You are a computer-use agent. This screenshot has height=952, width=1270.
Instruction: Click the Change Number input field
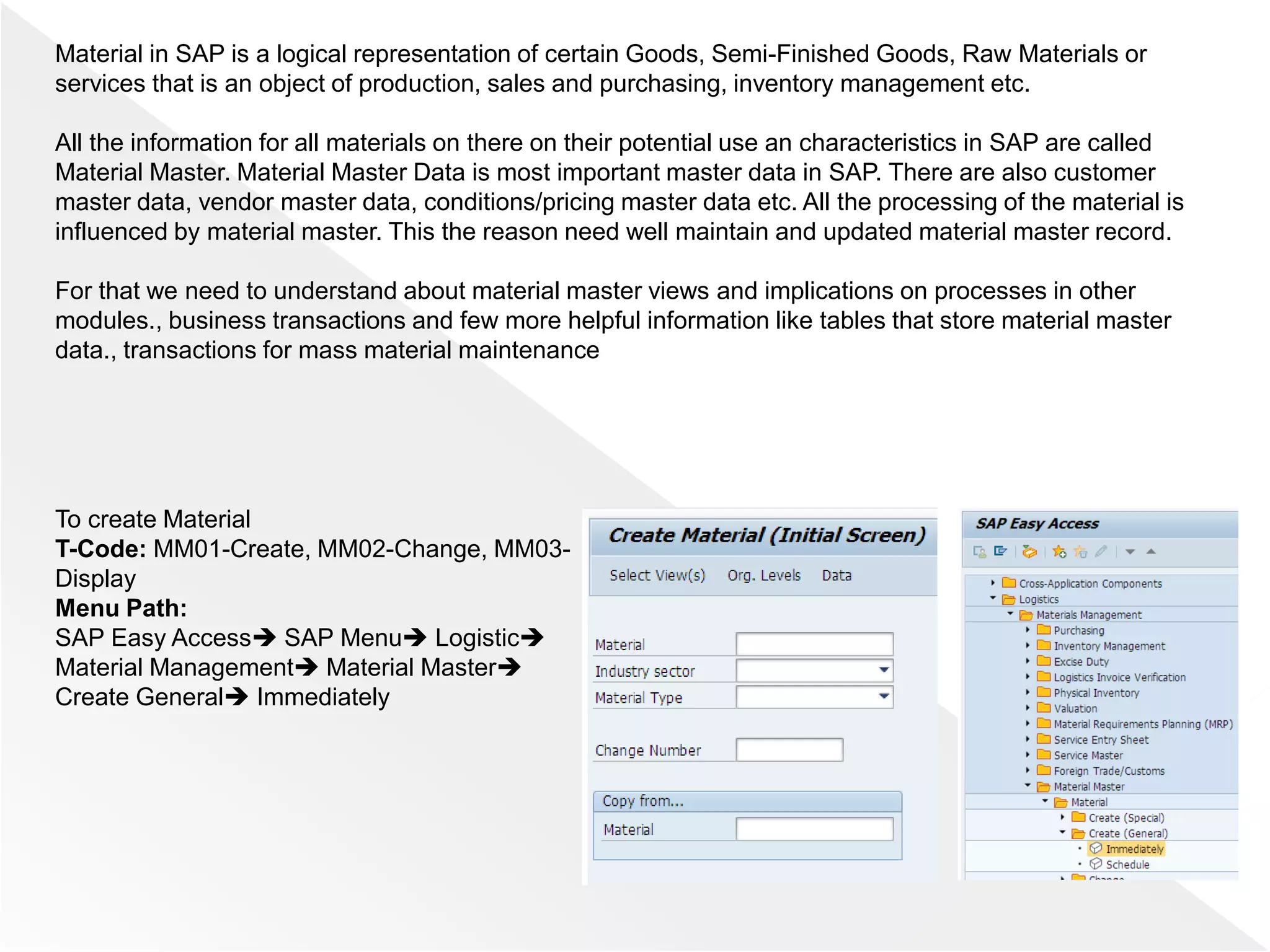[x=789, y=749]
